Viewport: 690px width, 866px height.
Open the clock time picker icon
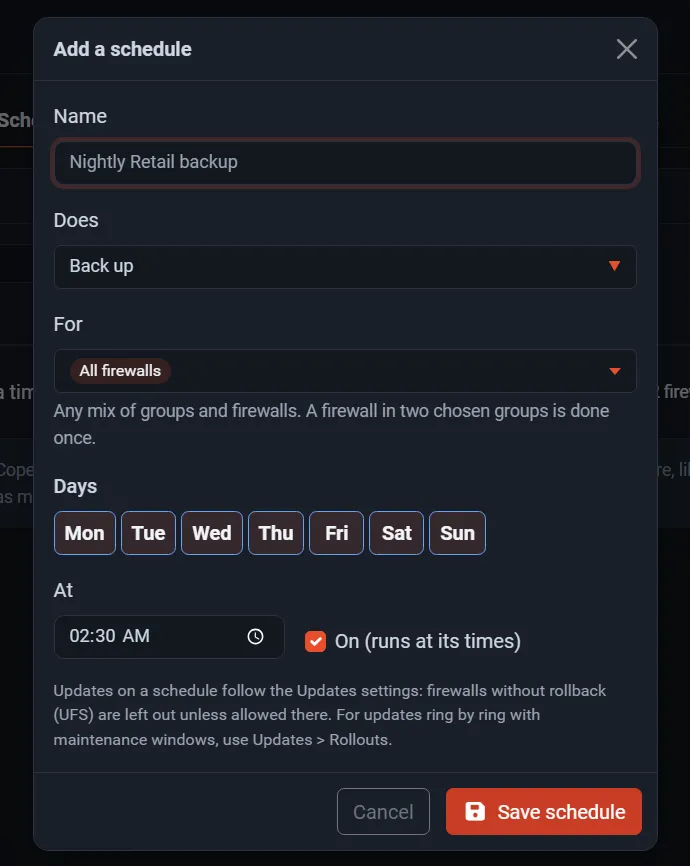coord(255,636)
